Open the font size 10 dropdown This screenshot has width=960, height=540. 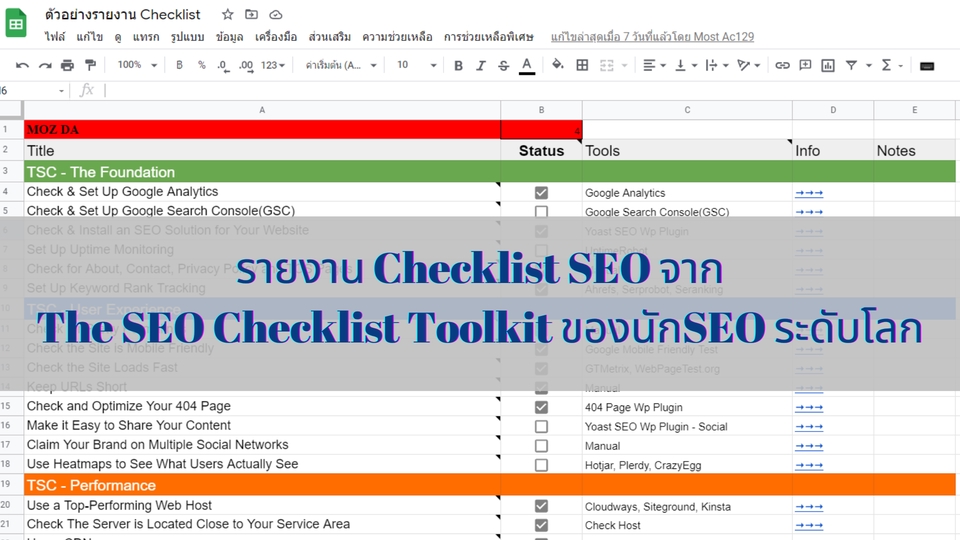(416, 65)
